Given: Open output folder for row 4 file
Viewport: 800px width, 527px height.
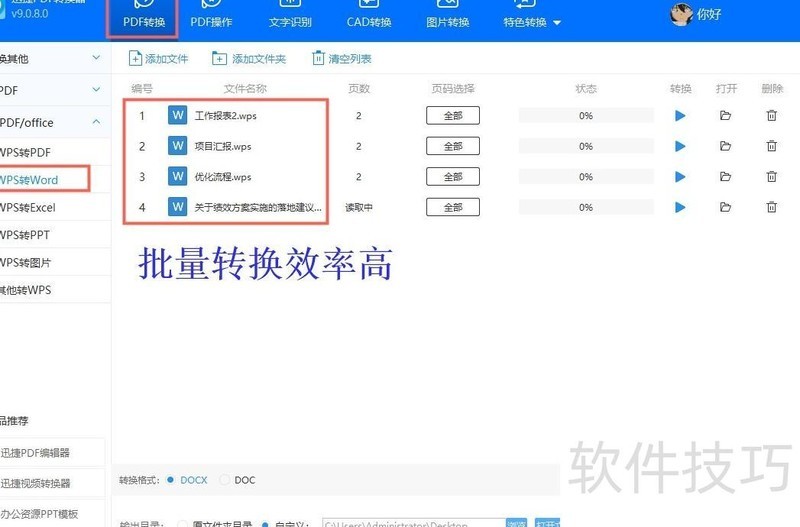Looking at the screenshot, I should pyautogui.click(x=725, y=207).
